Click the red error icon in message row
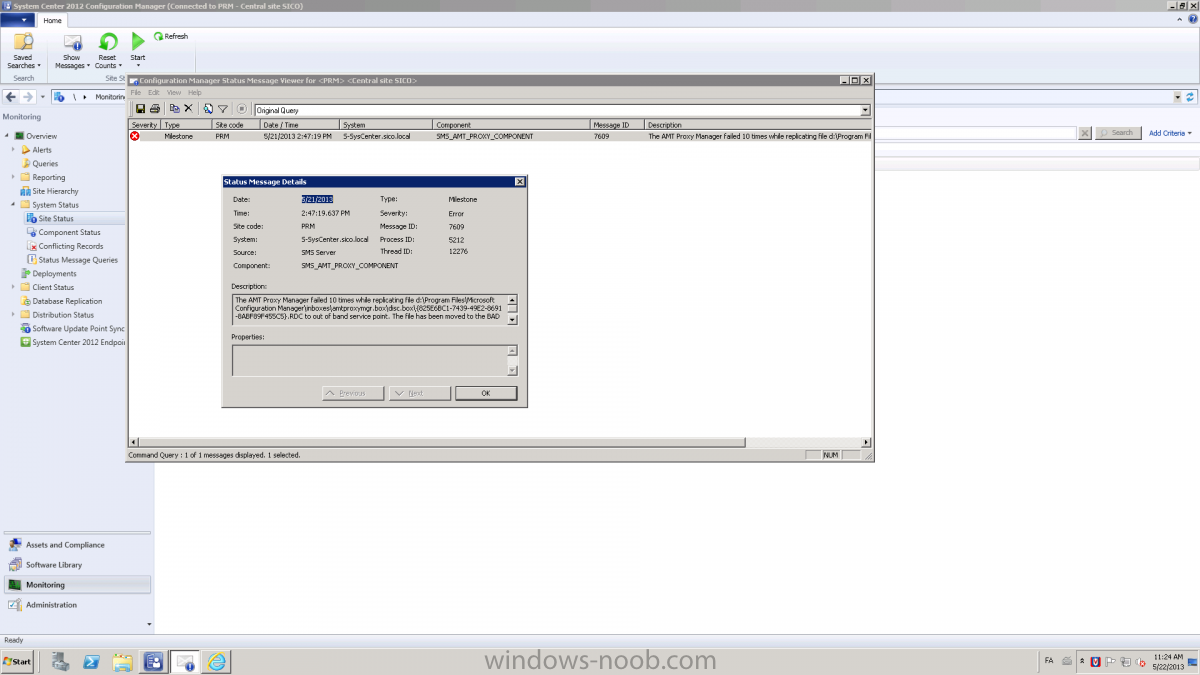The width and height of the screenshot is (1200, 675). pyautogui.click(x=135, y=136)
